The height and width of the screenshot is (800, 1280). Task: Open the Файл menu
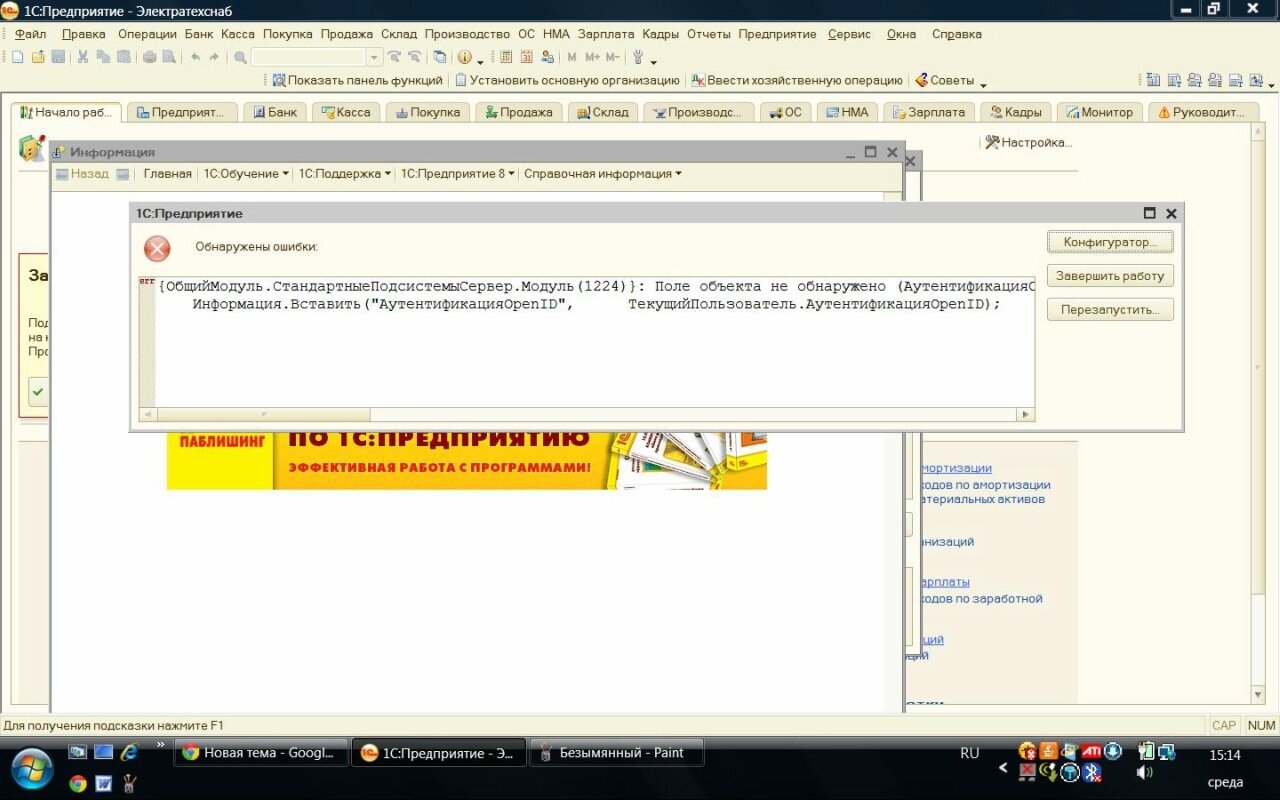tap(31, 34)
